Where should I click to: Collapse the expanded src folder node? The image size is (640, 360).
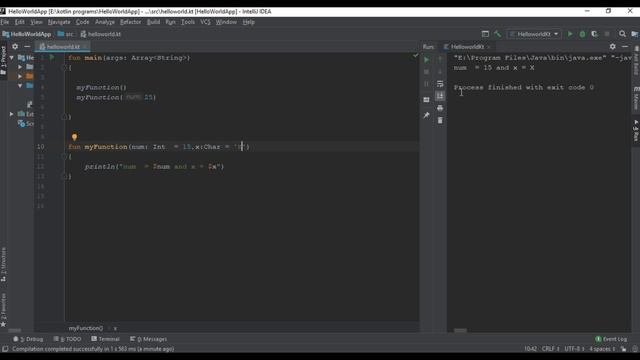click(20, 86)
